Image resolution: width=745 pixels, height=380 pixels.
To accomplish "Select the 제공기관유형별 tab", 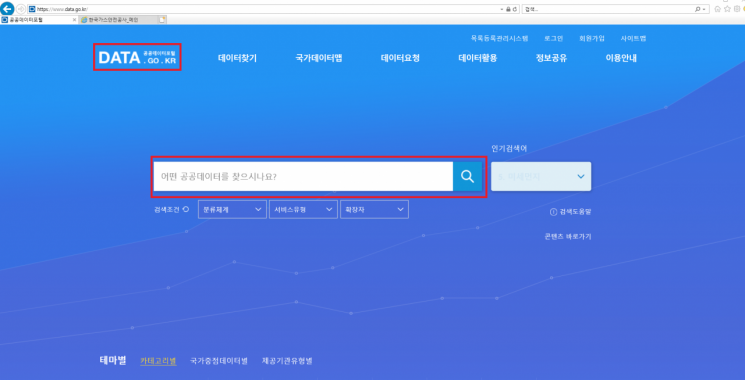I will point(287,361).
